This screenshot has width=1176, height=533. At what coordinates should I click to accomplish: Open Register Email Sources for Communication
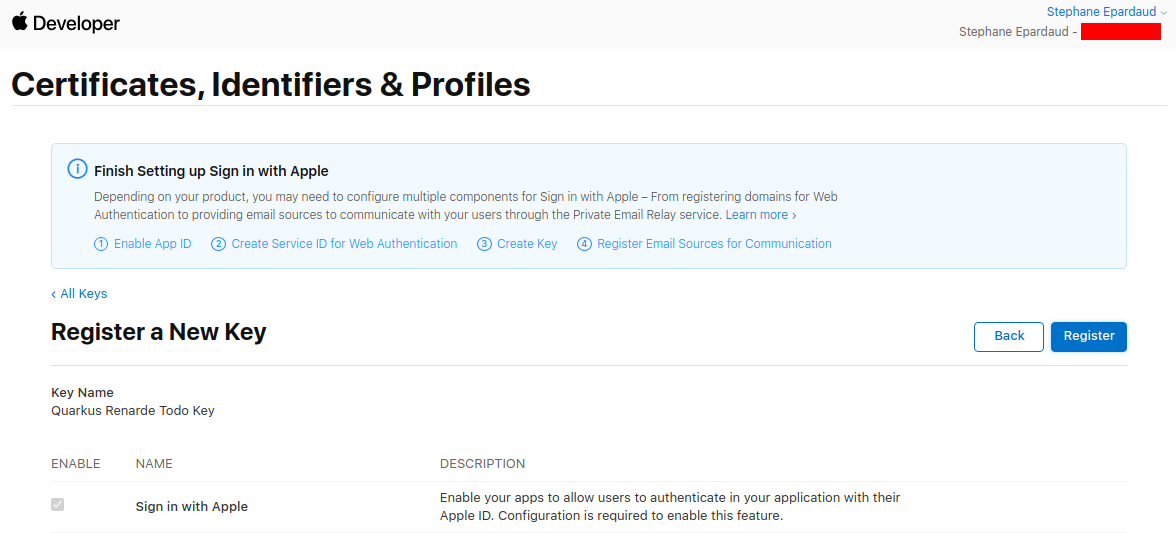(714, 244)
